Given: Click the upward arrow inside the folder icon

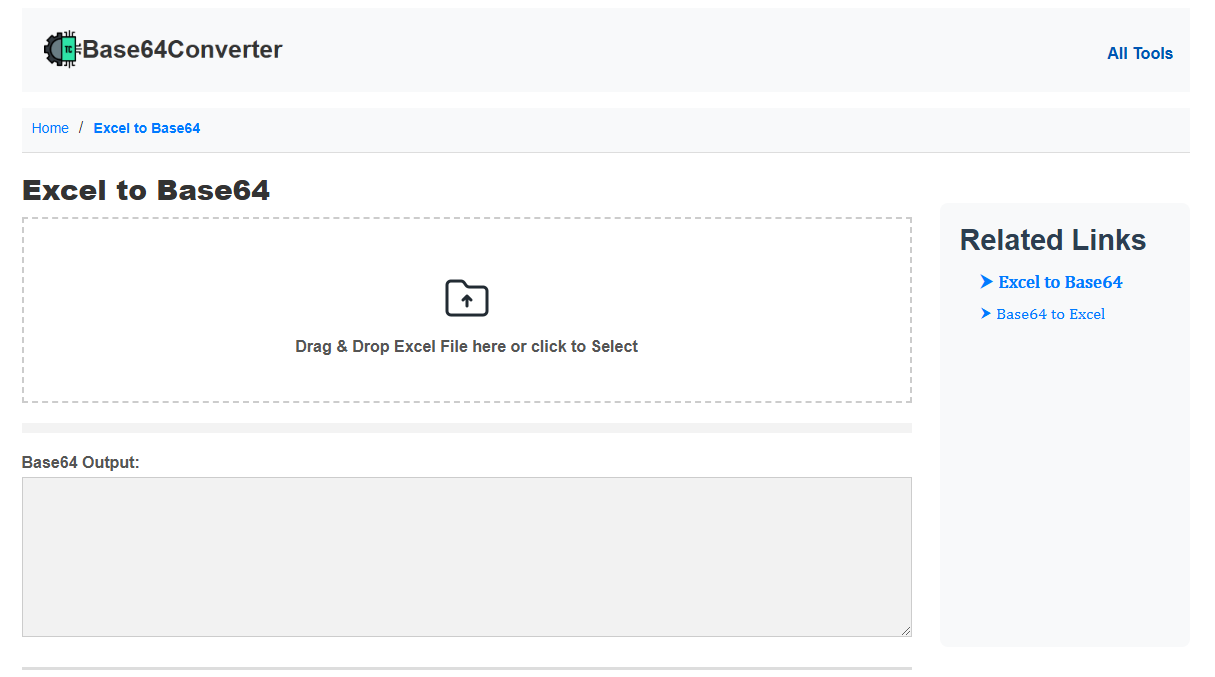Looking at the screenshot, I should pyautogui.click(x=466, y=301).
